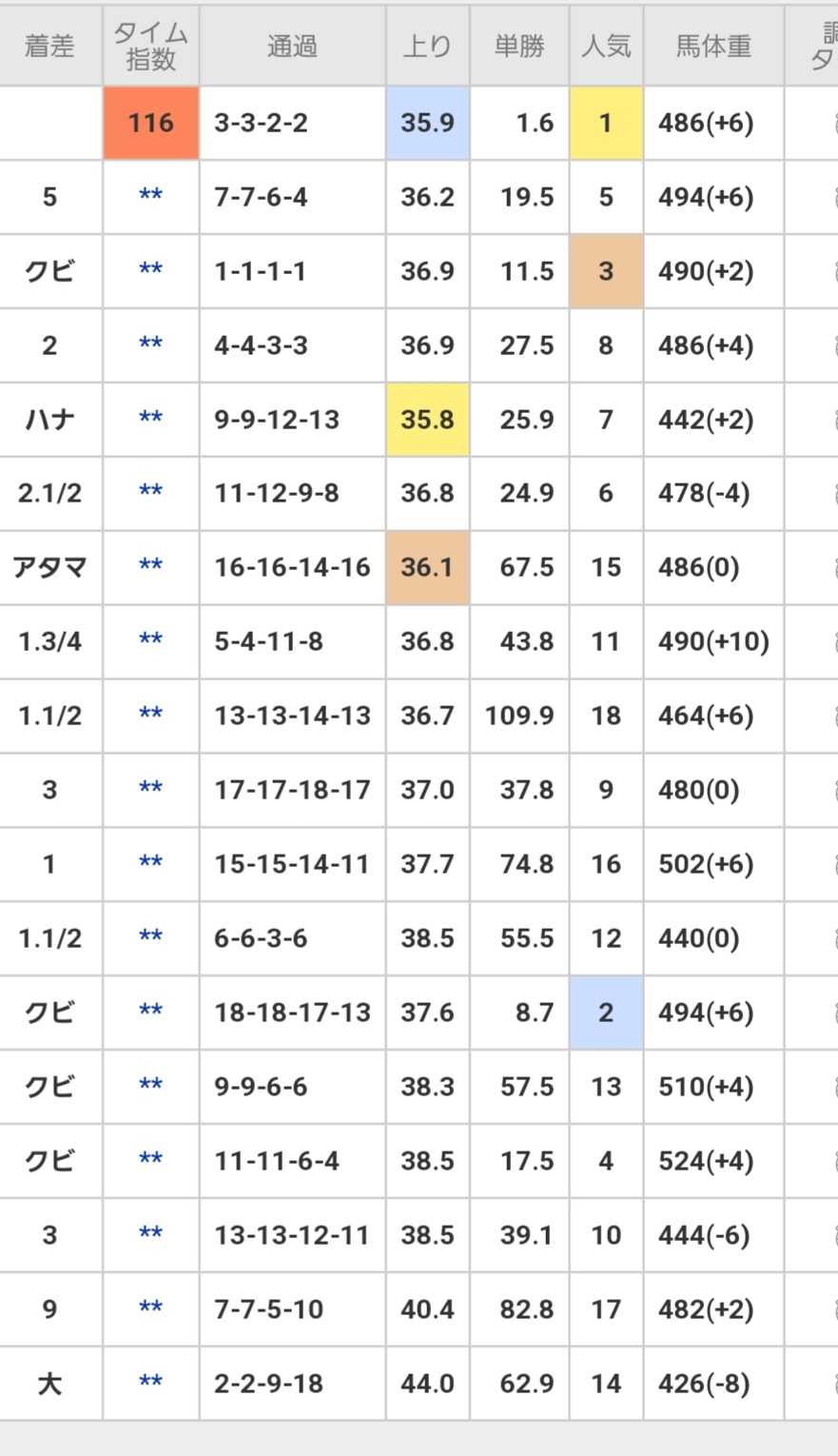Click the blue 35.9 上り cell
The image size is (838, 1456).
pos(427,123)
